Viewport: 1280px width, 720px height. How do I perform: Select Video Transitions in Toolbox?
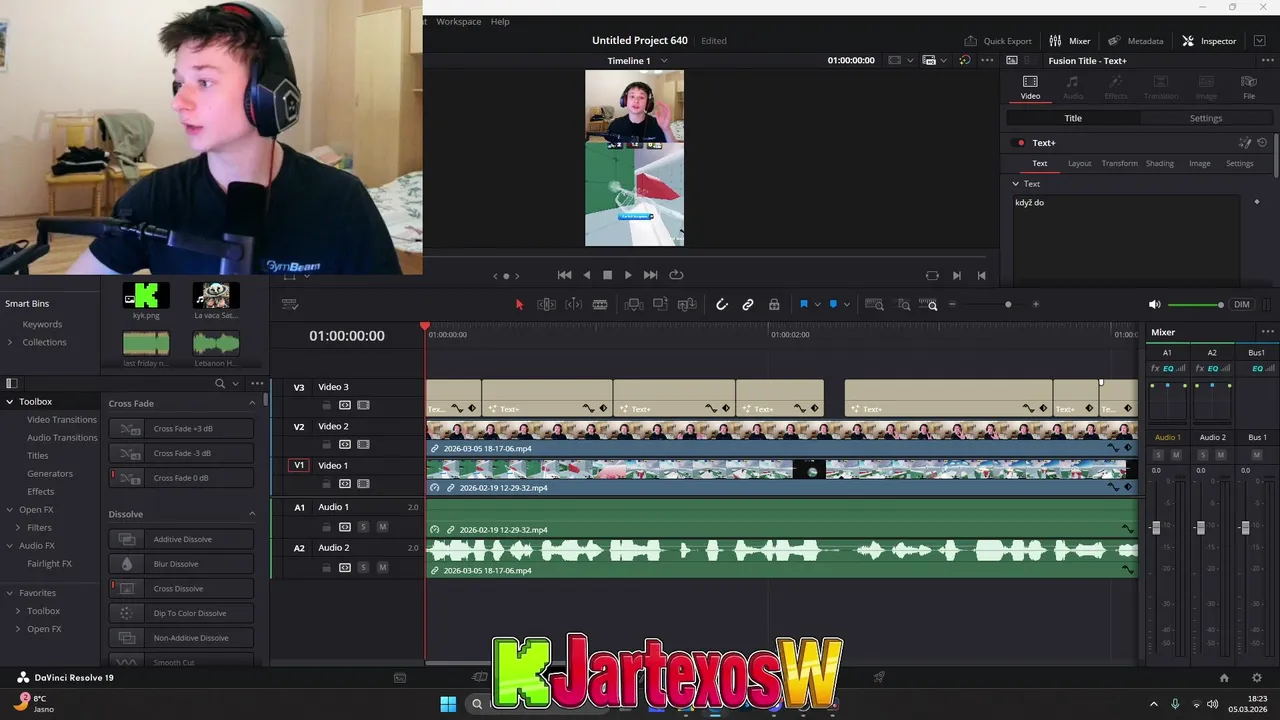click(62, 420)
